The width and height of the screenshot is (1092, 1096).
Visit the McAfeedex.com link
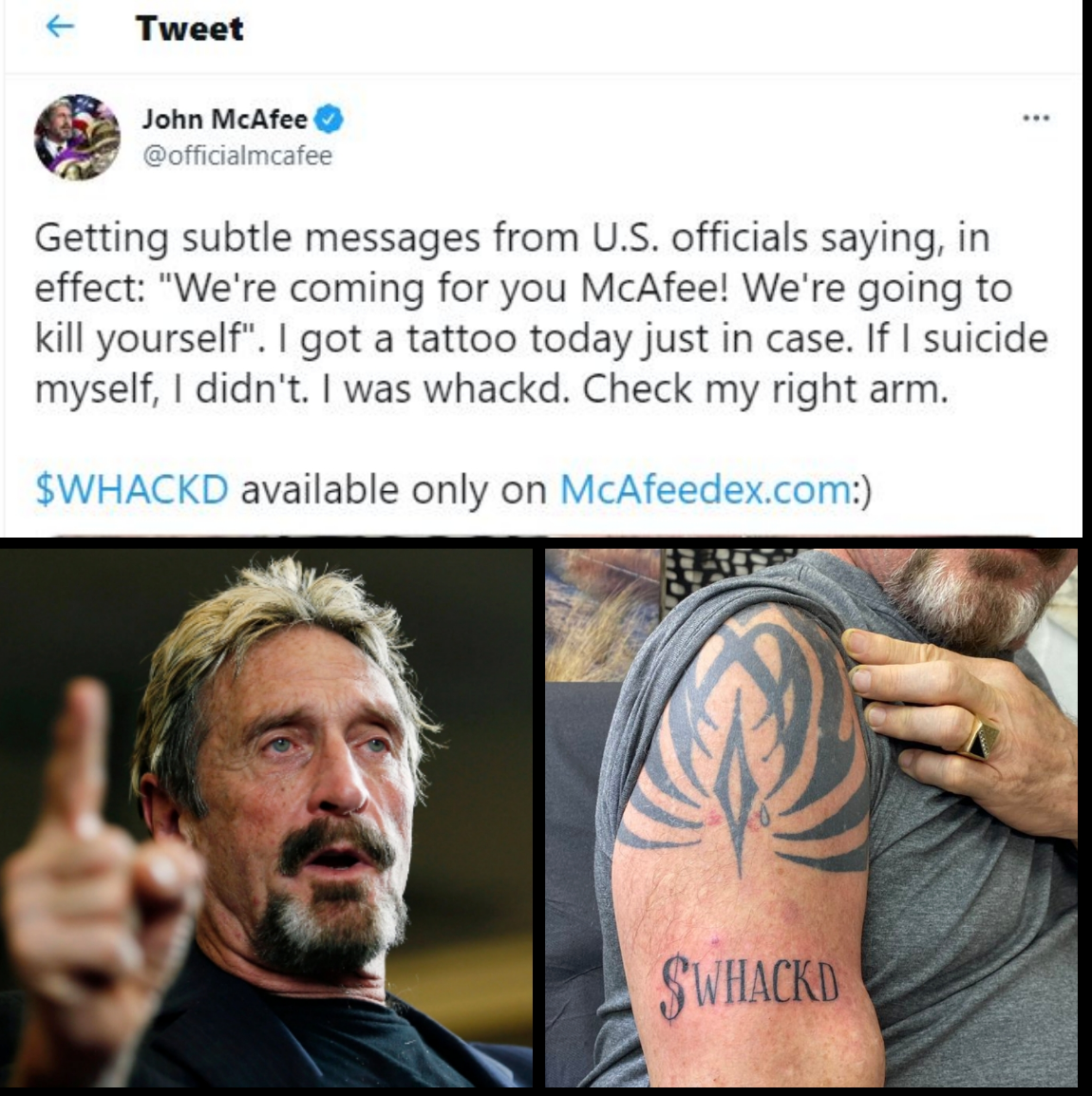click(706, 489)
